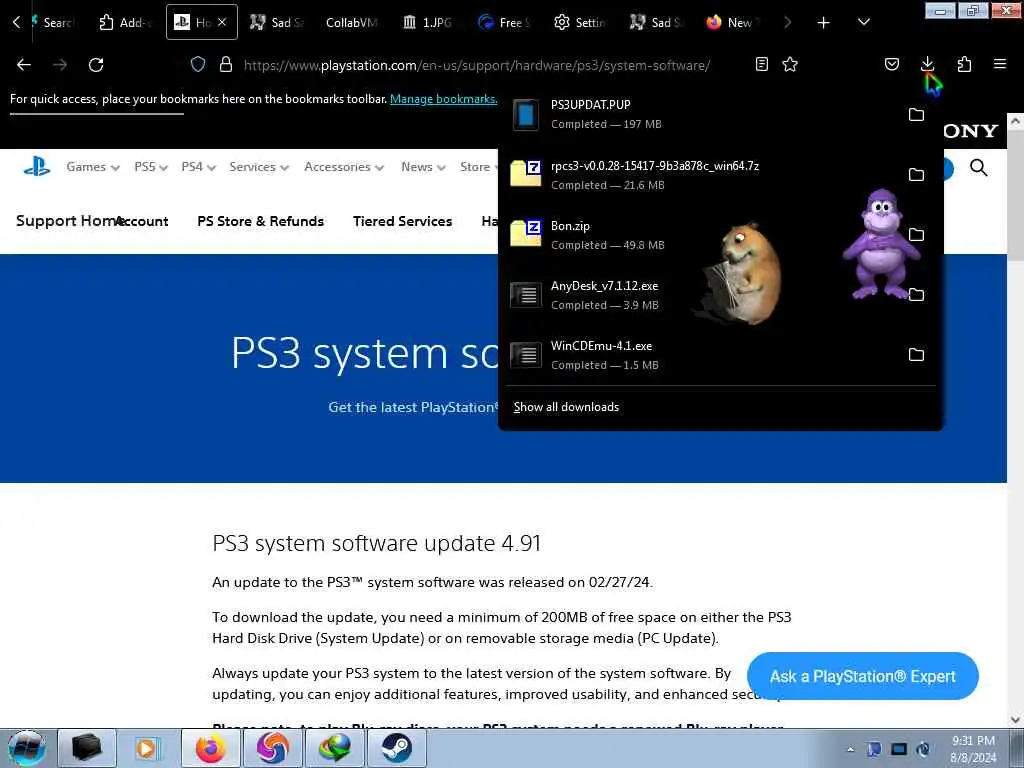Screen dimensions: 1024x768
Task: Open the Manage bookmarks link
Action: pos(443,99)
